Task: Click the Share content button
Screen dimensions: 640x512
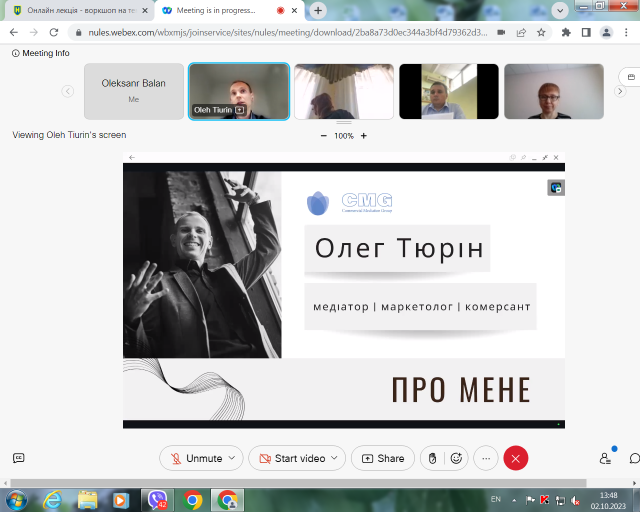Action: tap(383, 458)
